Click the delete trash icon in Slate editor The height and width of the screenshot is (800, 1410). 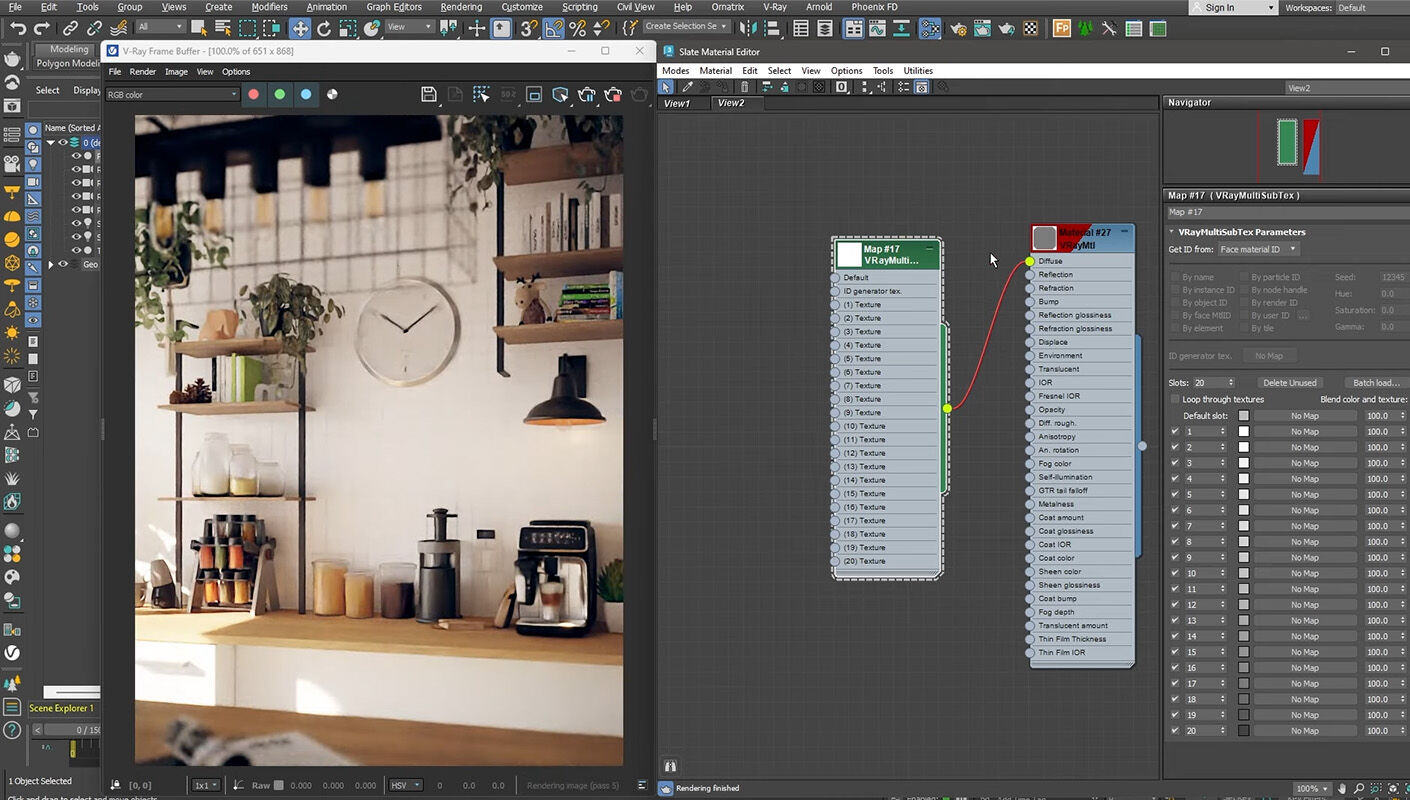tap(744, 87)
